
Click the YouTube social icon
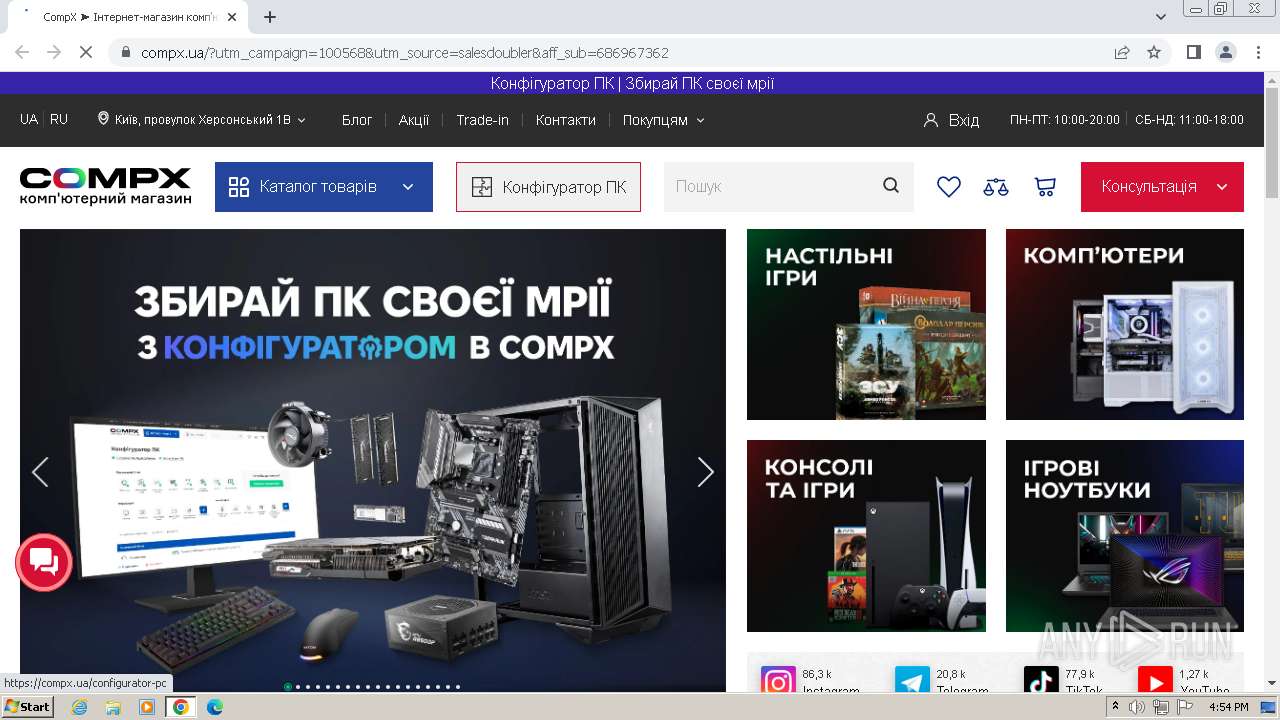tap(1155, 681)
